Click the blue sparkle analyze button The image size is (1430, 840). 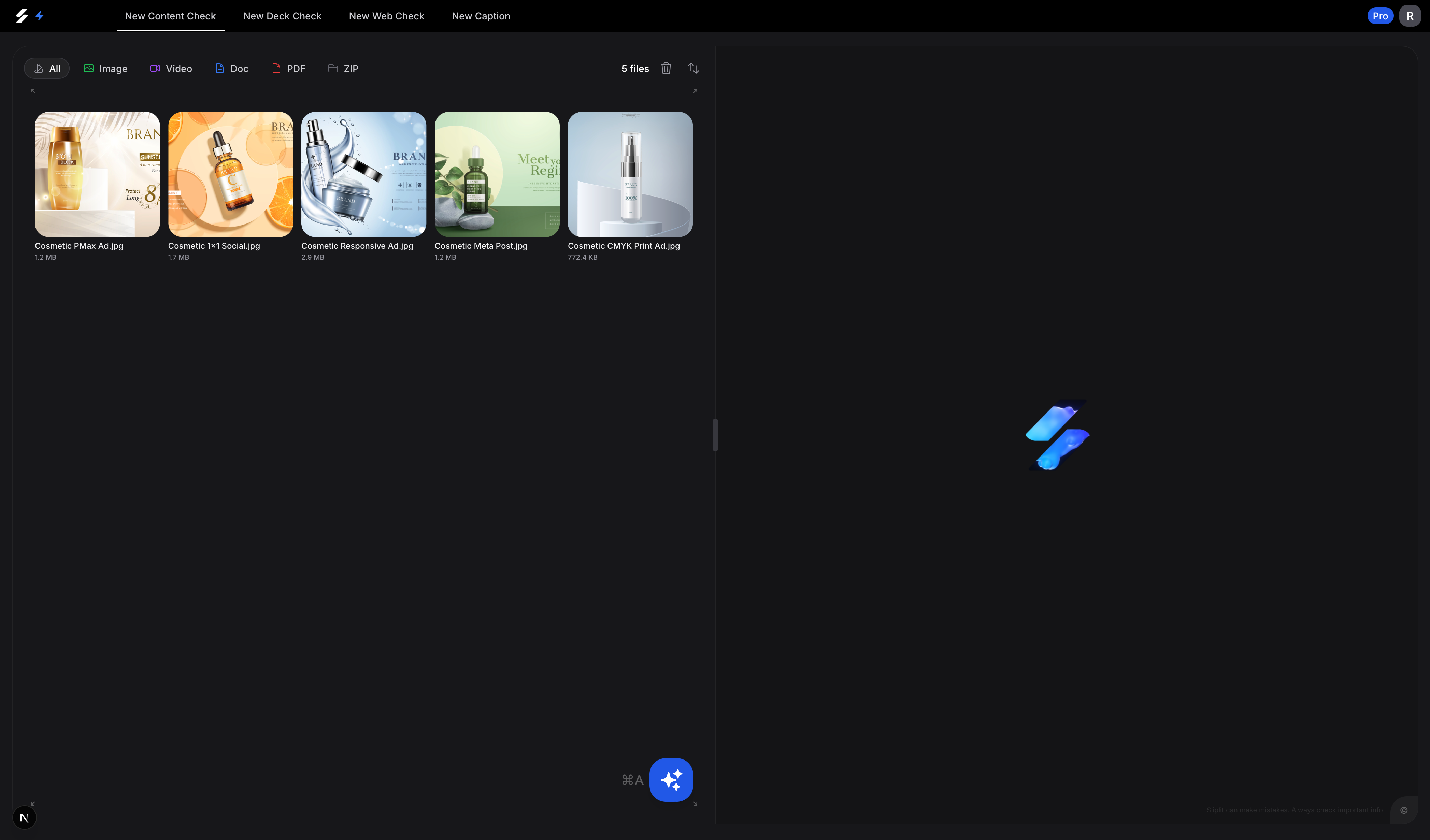tap(671, 779)
